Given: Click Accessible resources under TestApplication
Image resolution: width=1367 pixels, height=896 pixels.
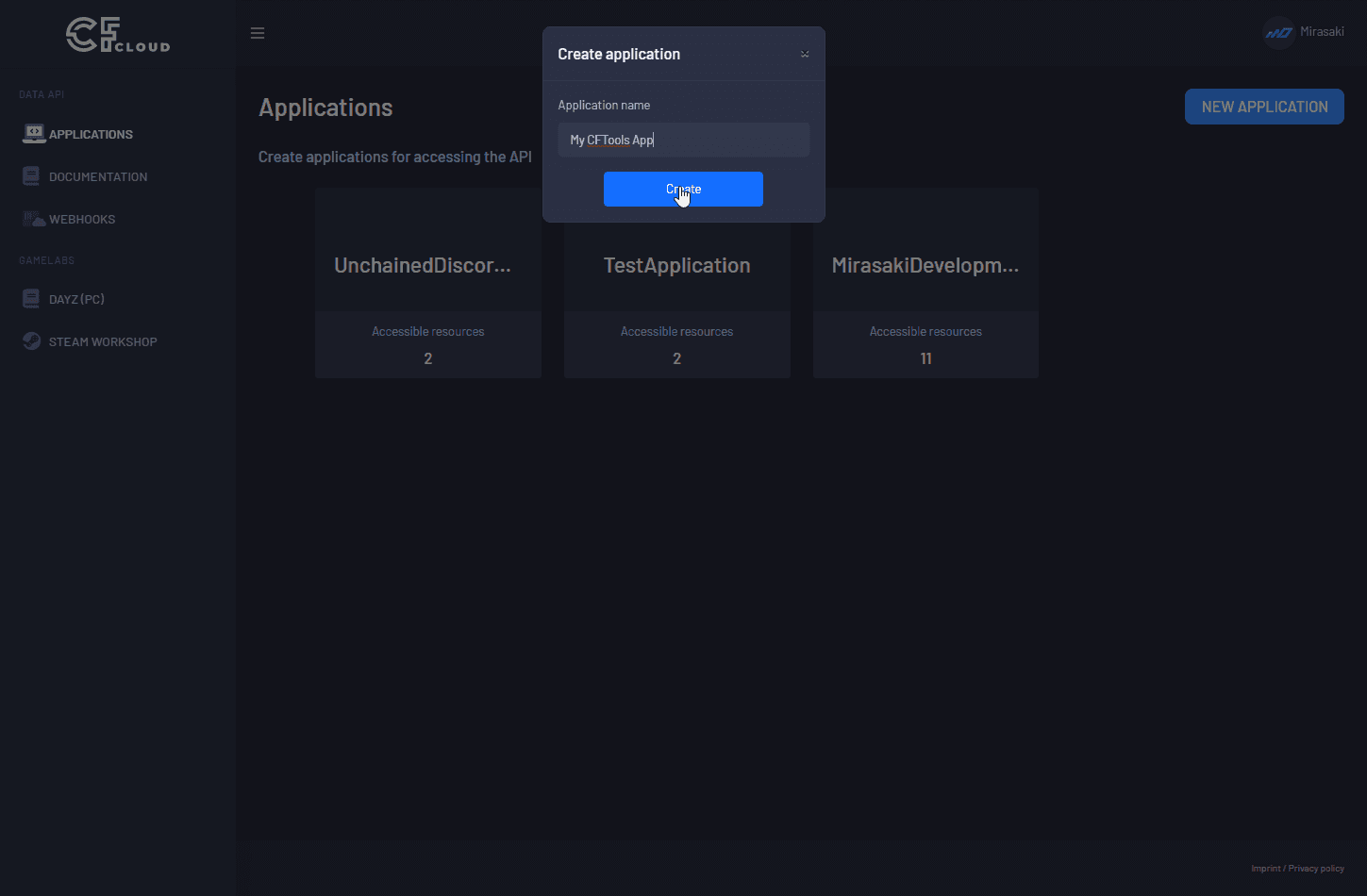Looking at the screenshot, I should point(676,331).
